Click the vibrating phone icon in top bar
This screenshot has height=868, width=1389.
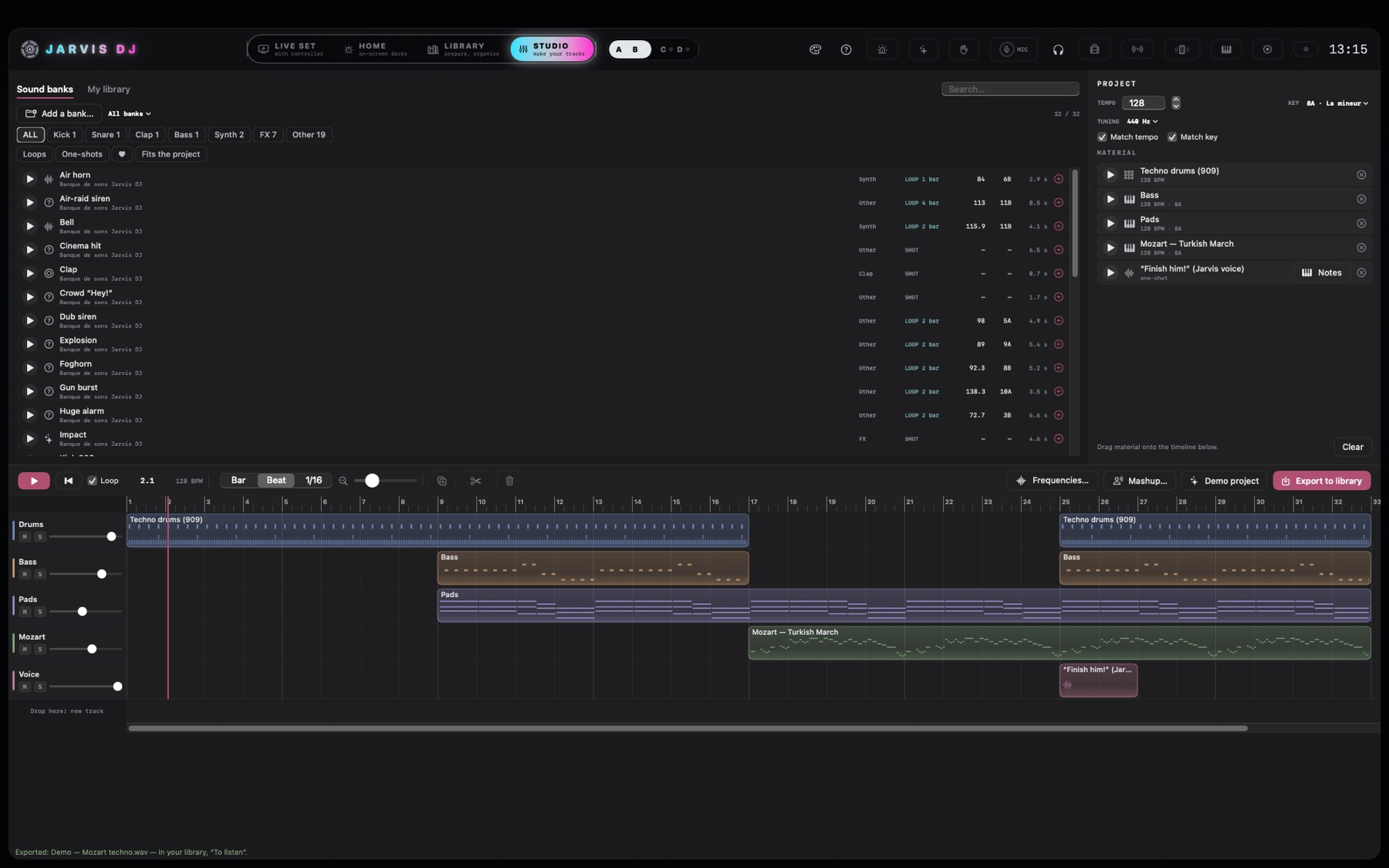tap(1181, 49)
